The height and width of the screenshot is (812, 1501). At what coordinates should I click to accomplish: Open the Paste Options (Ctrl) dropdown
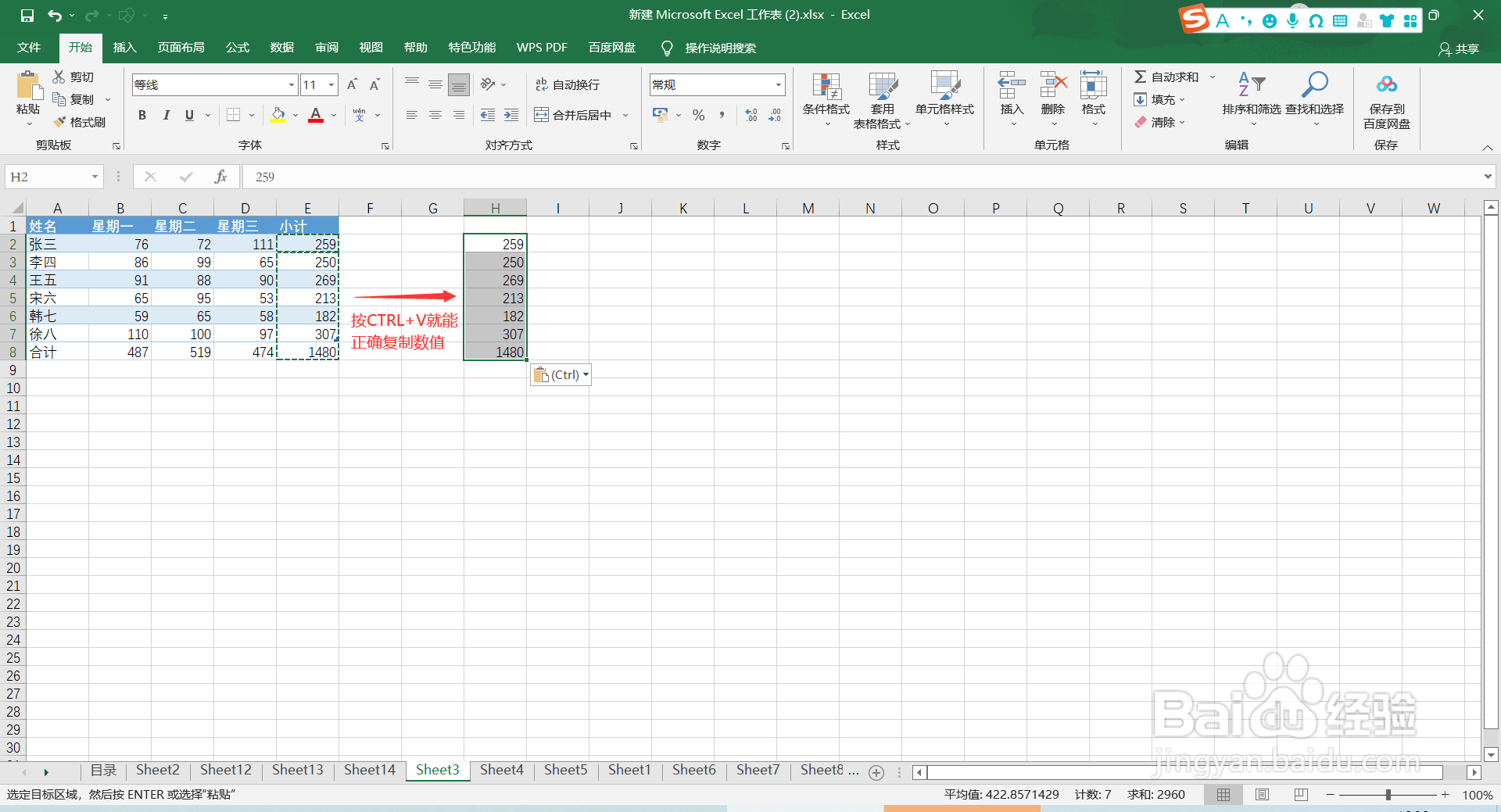[x=561, y=375]
